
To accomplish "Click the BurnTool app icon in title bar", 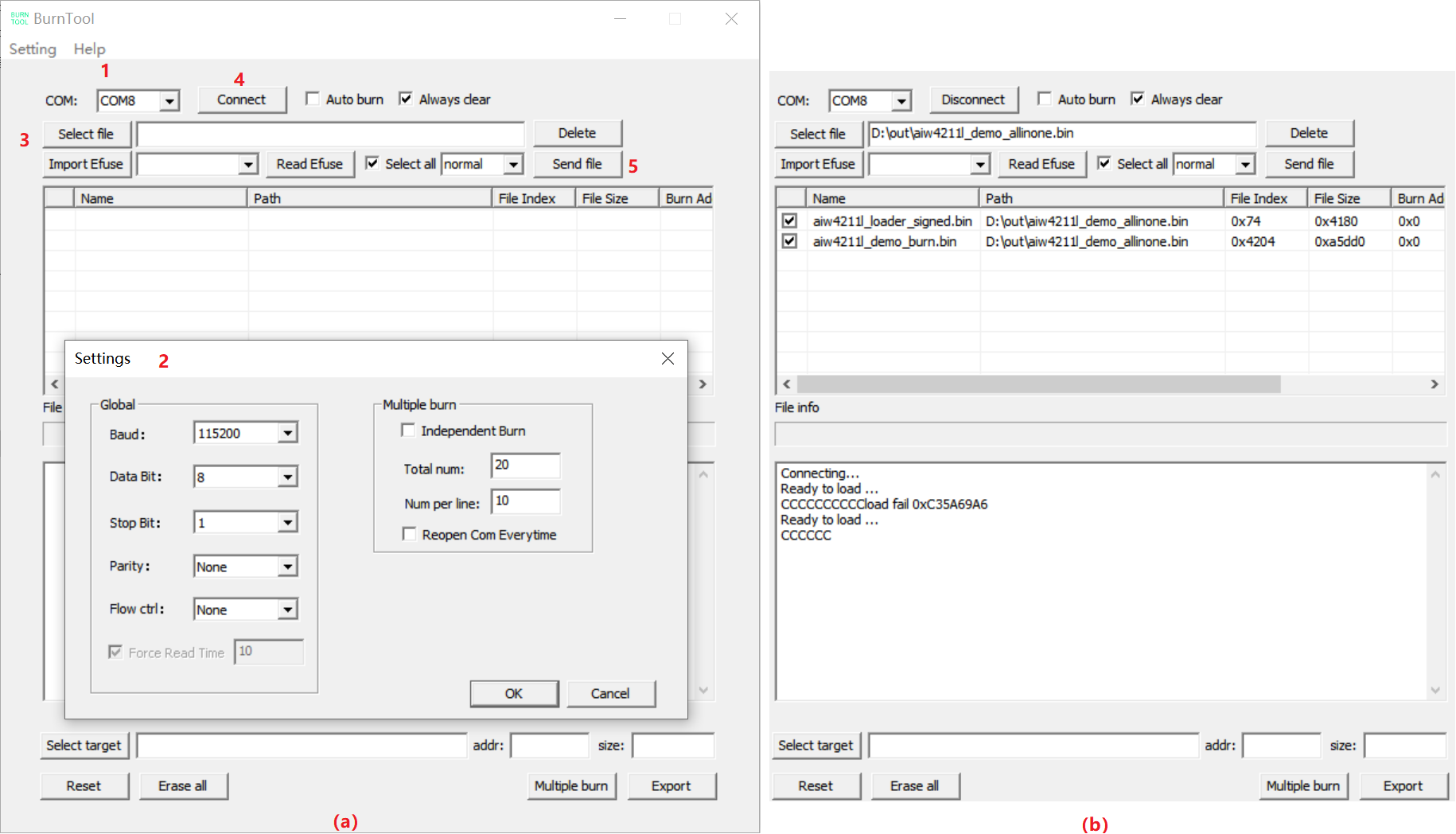I will tap(19, 18).
